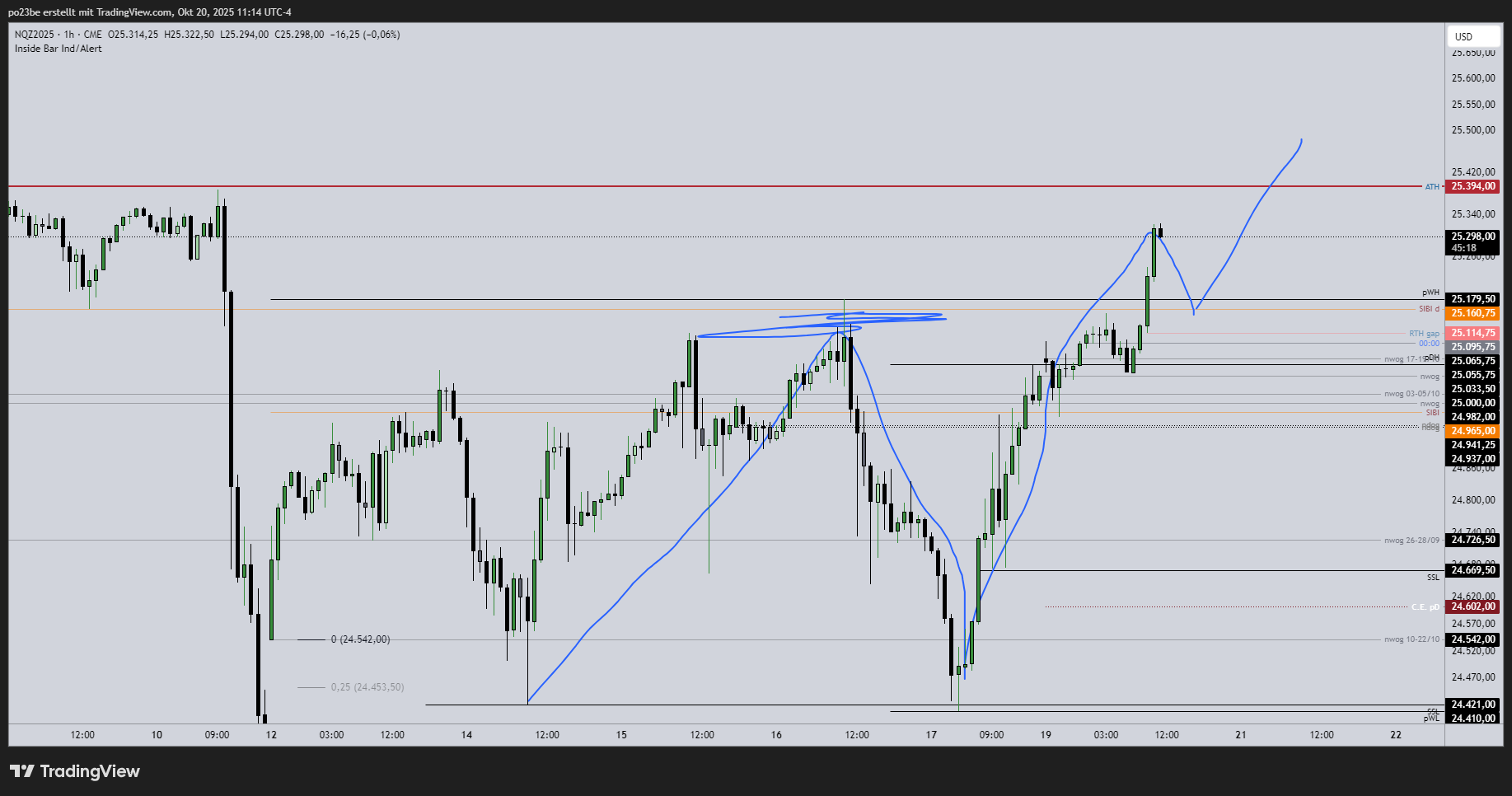
Task: Click the TradingView logo at the bottom
Action: pyautogui.click(x=75, y=771)
